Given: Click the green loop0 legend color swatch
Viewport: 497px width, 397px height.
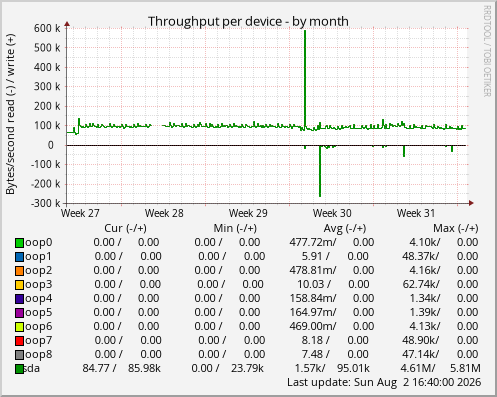Looking at the screenshot, I should coord(19,243).
